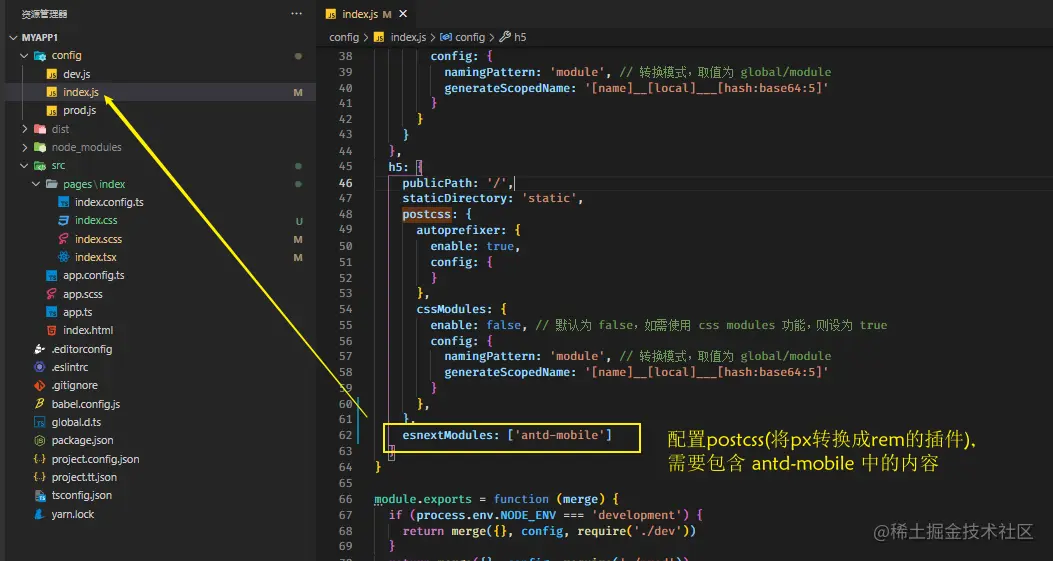This screenshot has width=1053, height=561.
Task: Click the key icon before h5 breadcrumb
Action: click(505, 37)
